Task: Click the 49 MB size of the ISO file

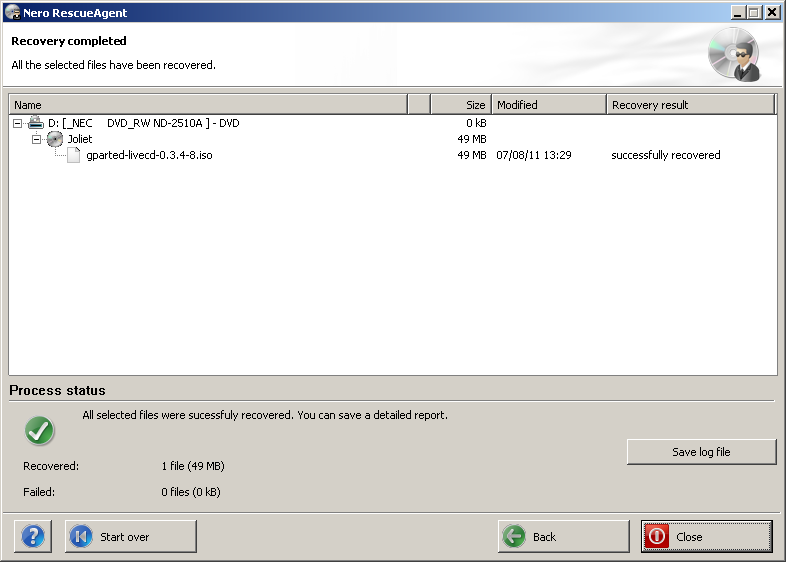Action: [472, 155]
